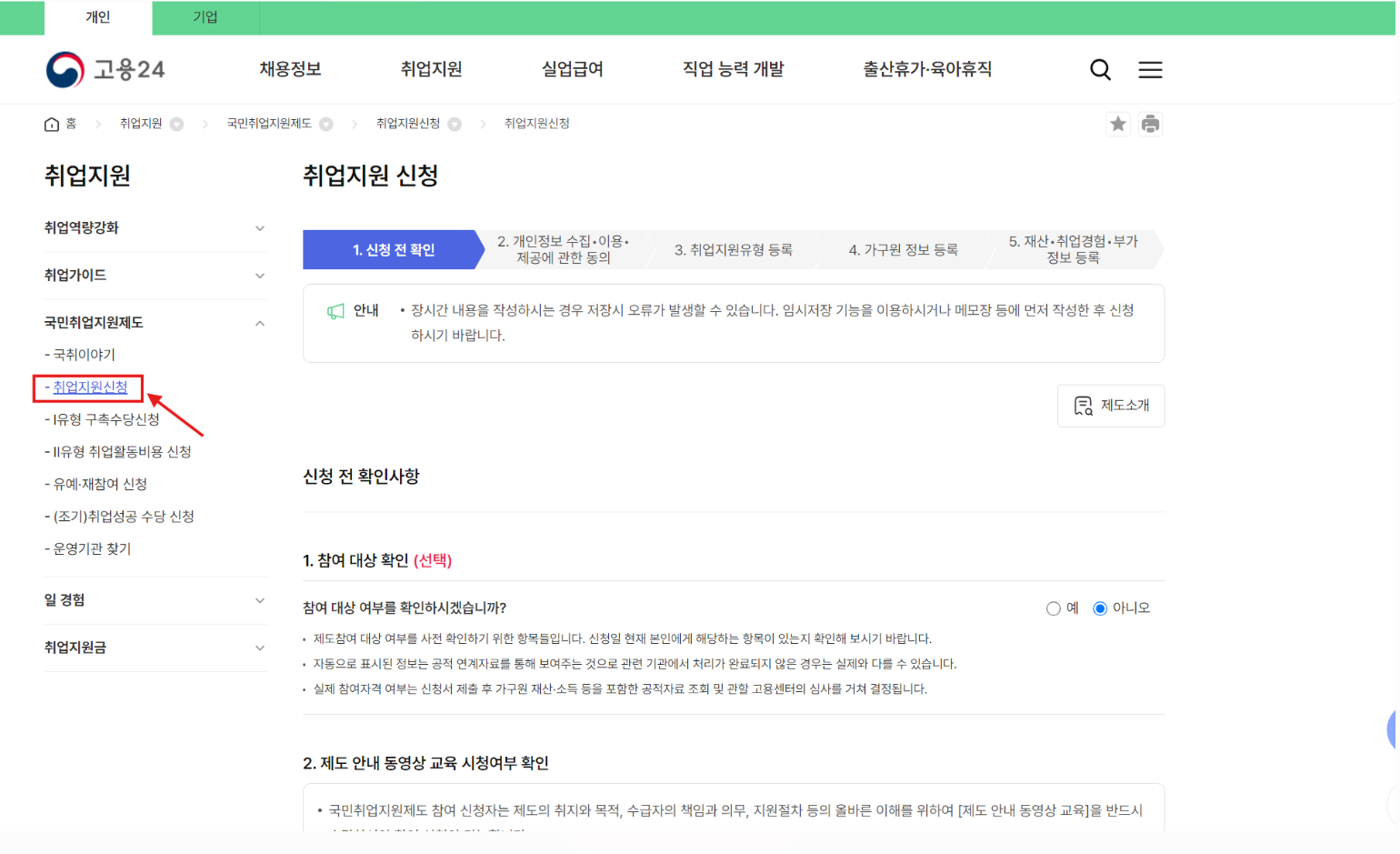
Task: Bookmark this page with the star icon
Action: tap(1117, 123)
